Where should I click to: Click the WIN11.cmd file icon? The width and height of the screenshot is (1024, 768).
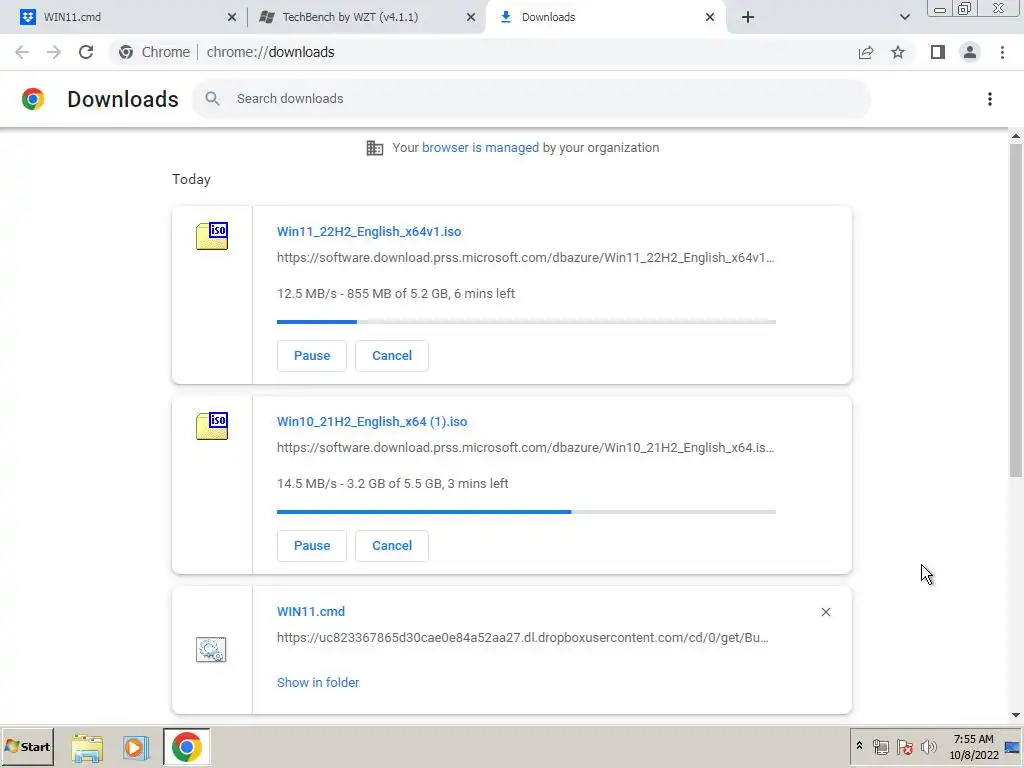tap(211, 650)
